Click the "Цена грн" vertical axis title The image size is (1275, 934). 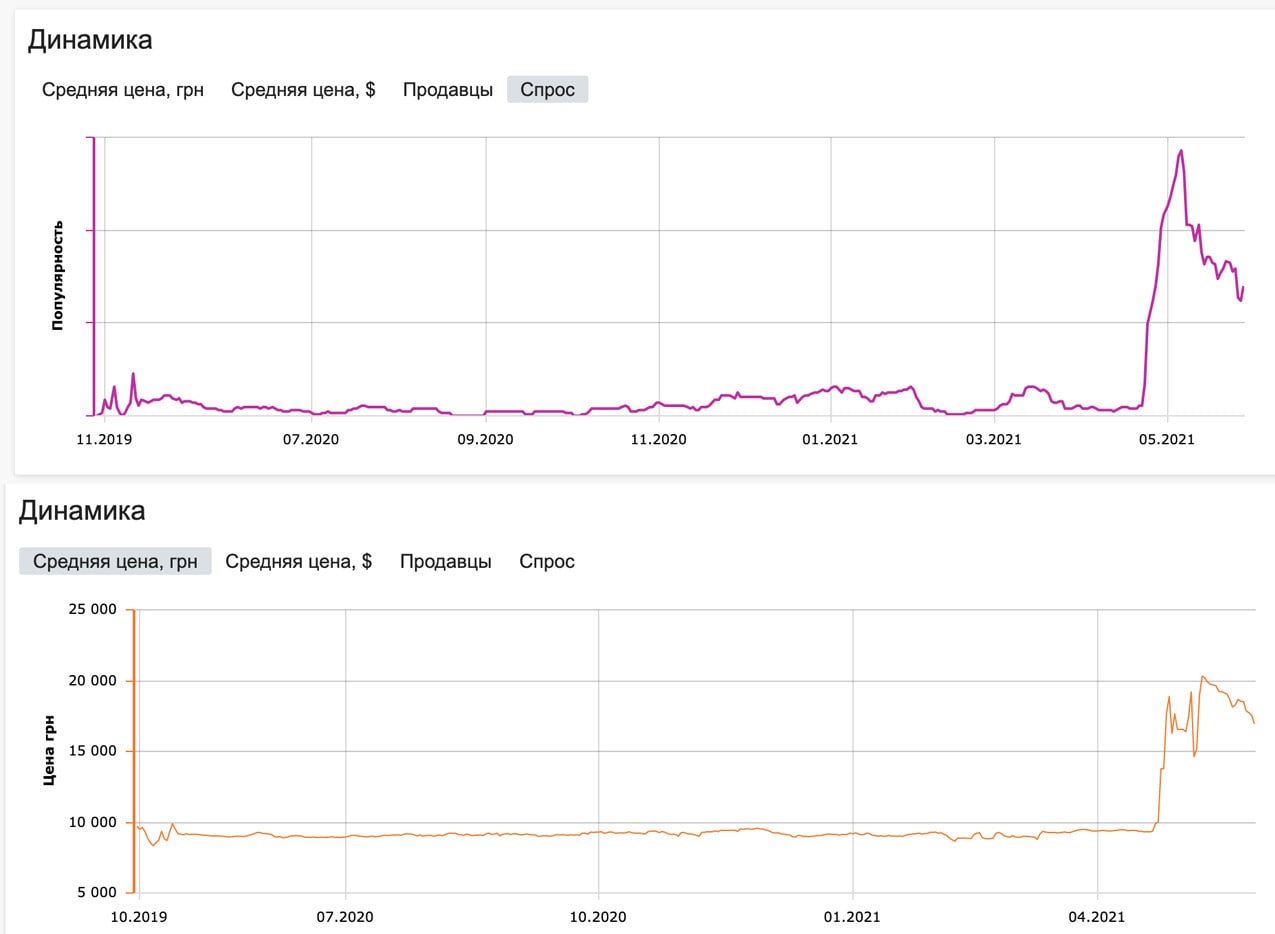click(x=48, y=750)
